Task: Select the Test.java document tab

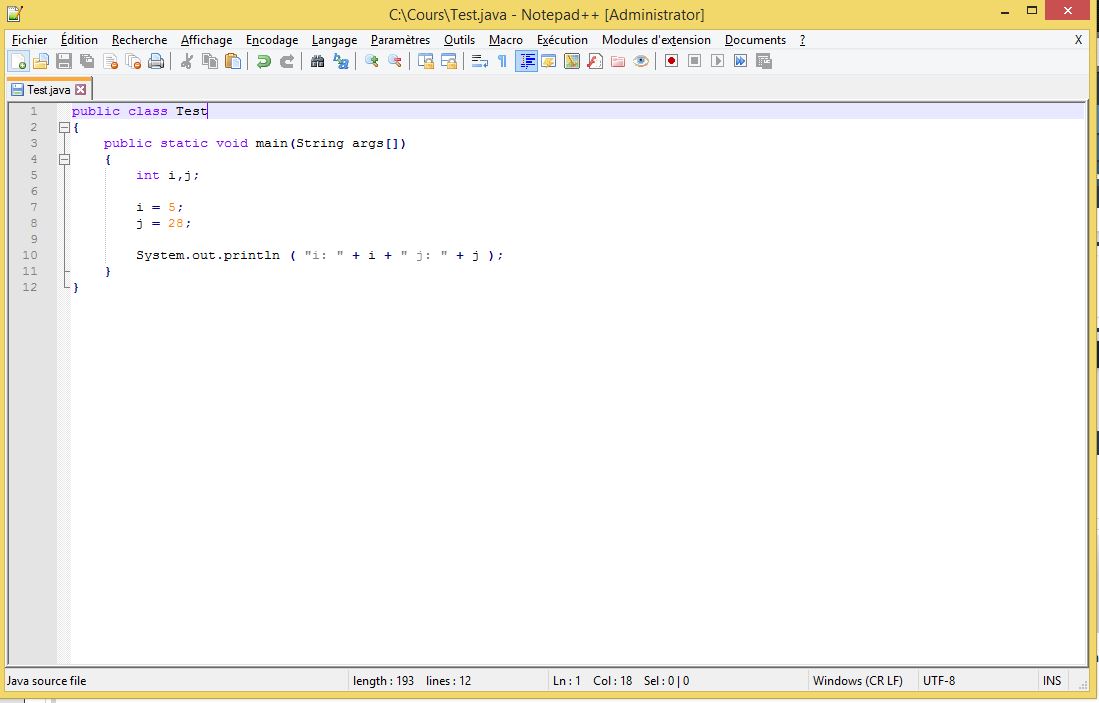Action: tap(48, 90)
